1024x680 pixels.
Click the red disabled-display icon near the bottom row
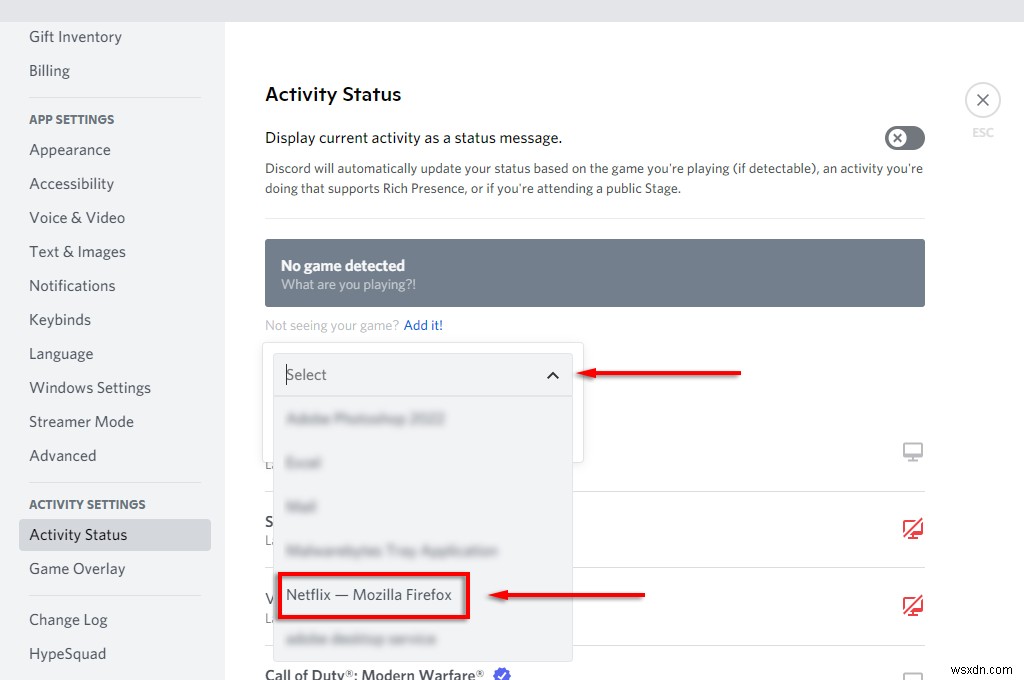tap(912, 605)
